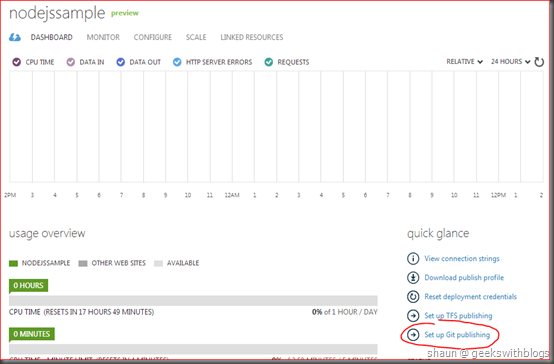The width and height of the screenshot is (554, 364).
Task: Open the Set up Git publishing link
Action: click(457, 335)
